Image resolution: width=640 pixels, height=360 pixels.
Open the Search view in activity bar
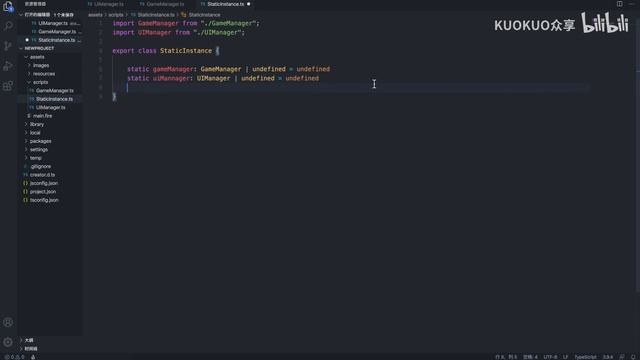tap(8, 26)
